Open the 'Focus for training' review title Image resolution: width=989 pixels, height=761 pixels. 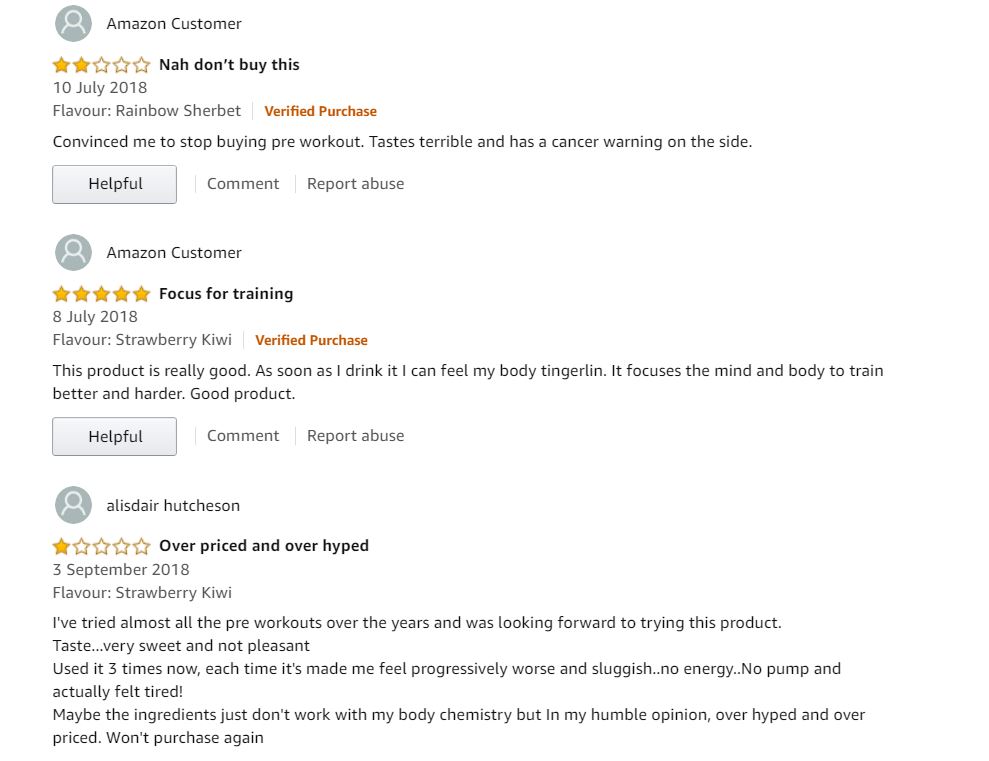click(x=226, y=294)
